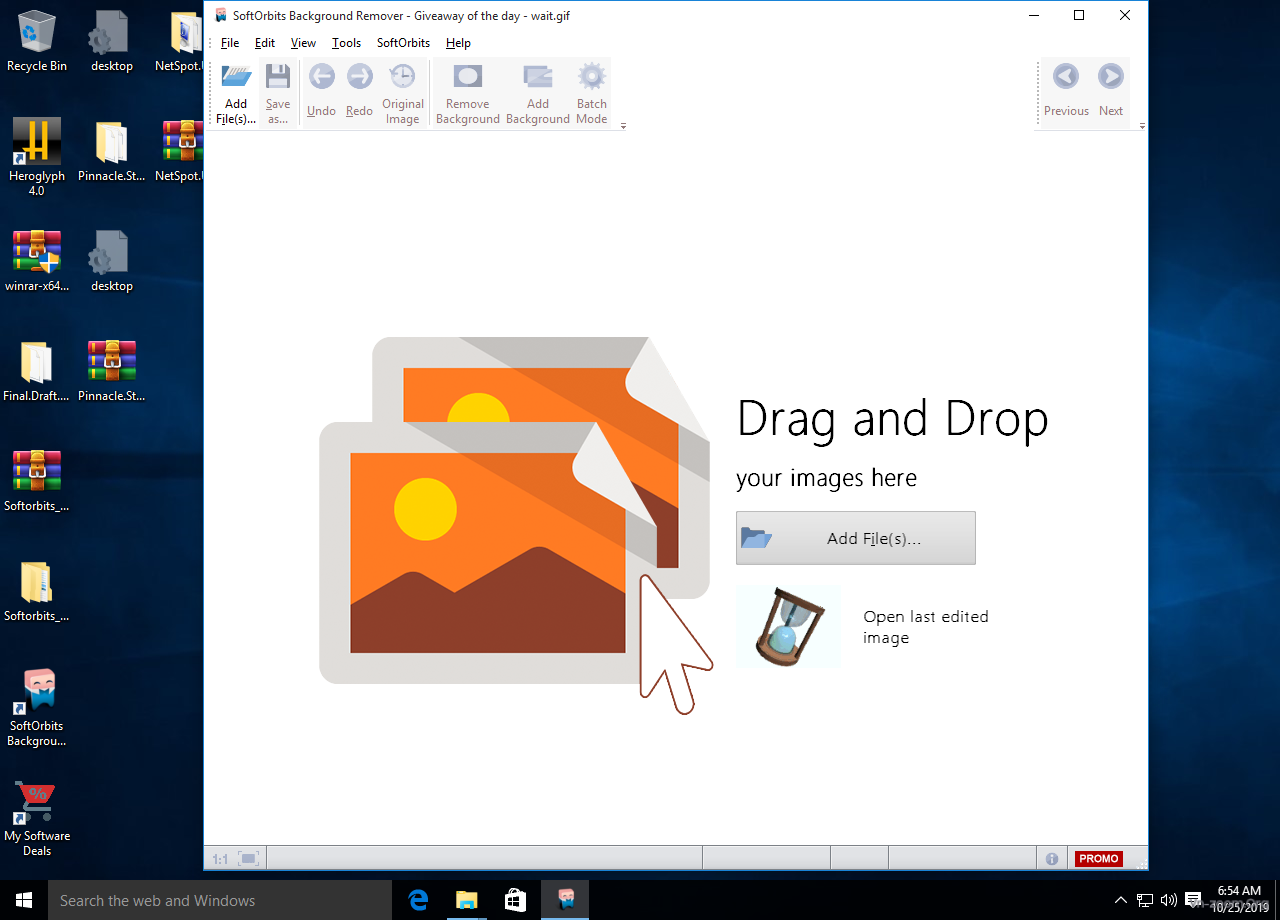Go to the Next image
1280x920 pixels.
(x=1110, y=90)
